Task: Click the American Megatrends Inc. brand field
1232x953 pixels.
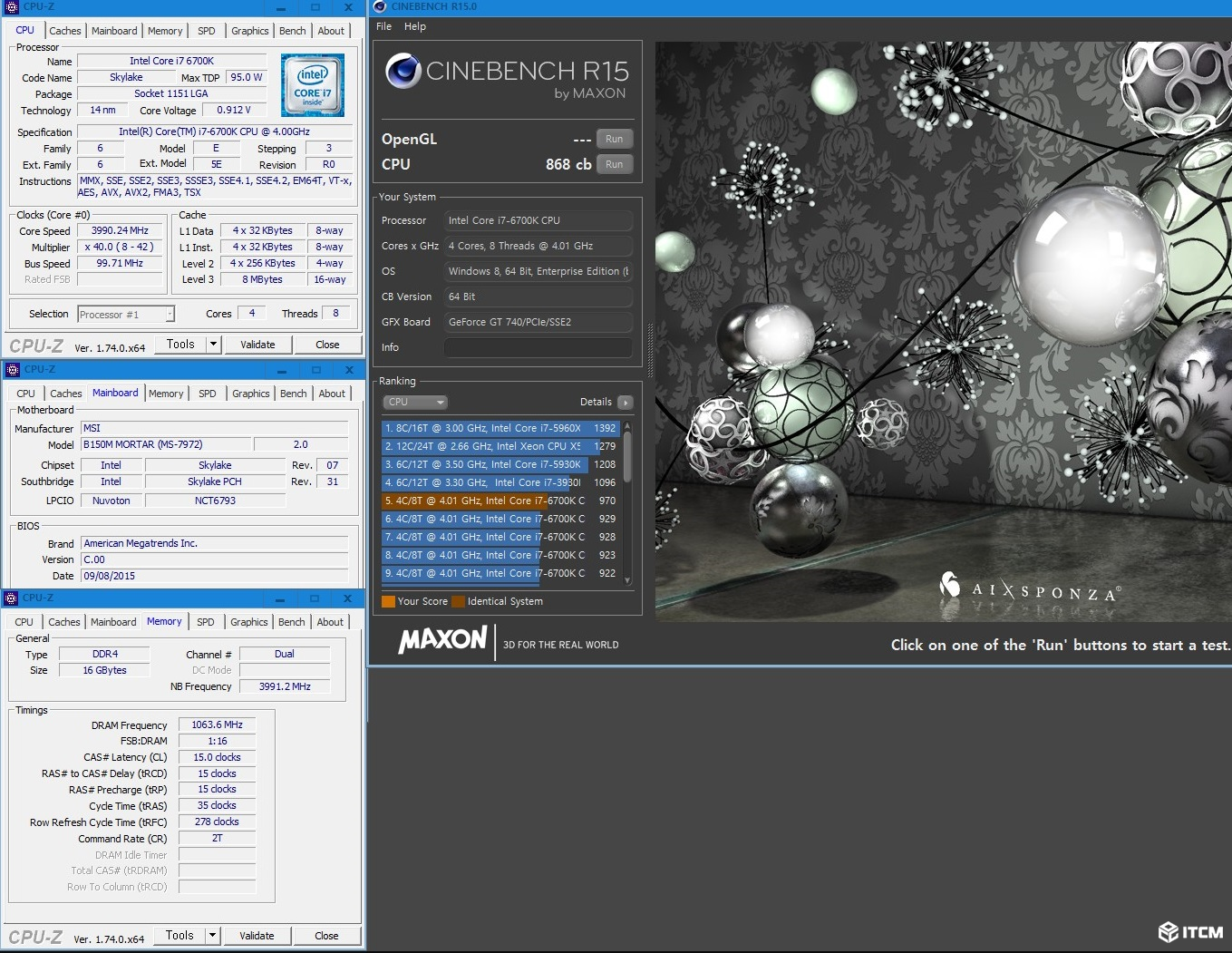Action: tap(215, 543)
